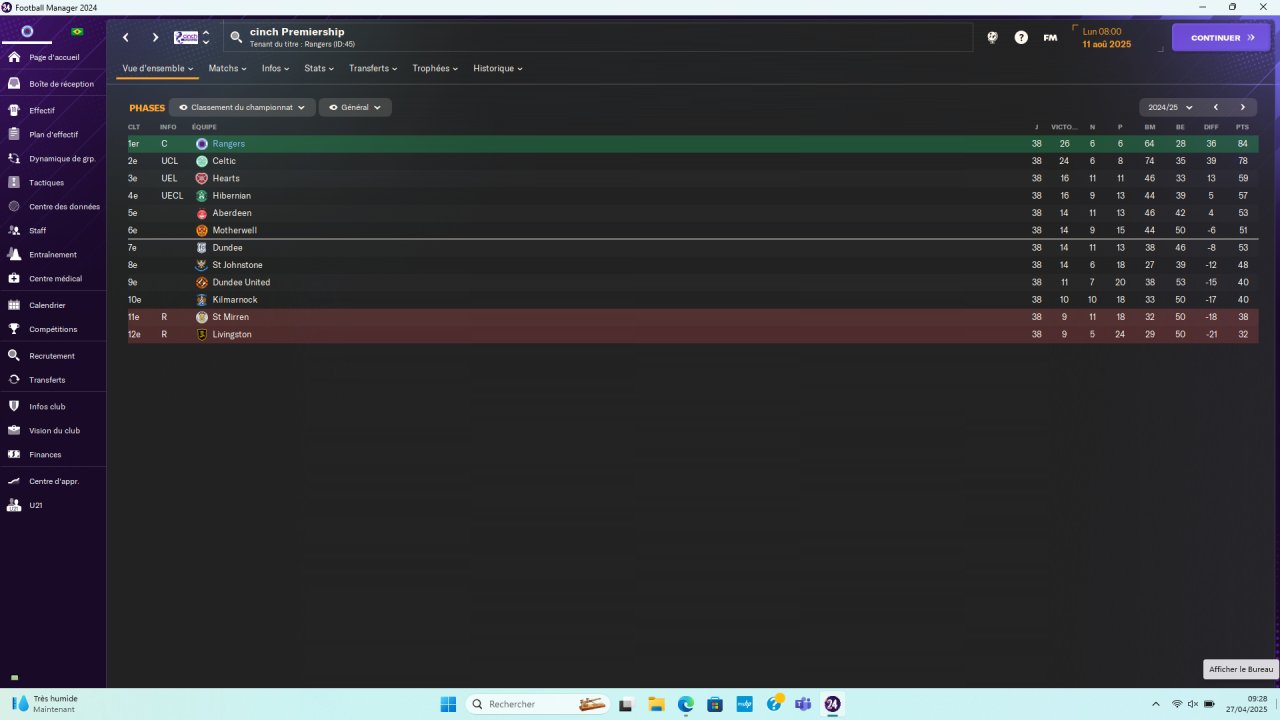Click St Mirren's 38 points value
Screen dimensions: 1280x720
point(1242,317)
